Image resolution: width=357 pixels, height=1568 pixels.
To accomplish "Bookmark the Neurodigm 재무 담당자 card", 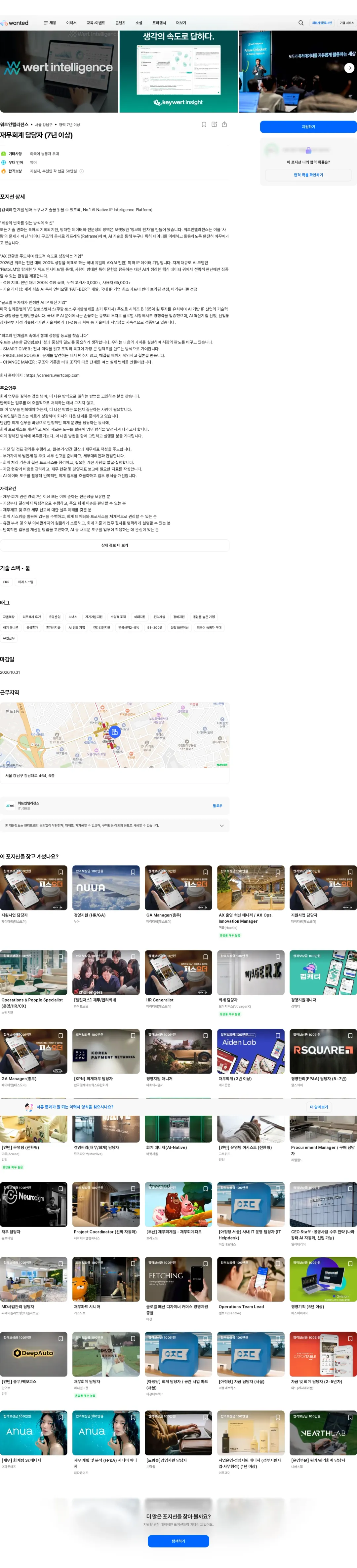I will 60,1188.
